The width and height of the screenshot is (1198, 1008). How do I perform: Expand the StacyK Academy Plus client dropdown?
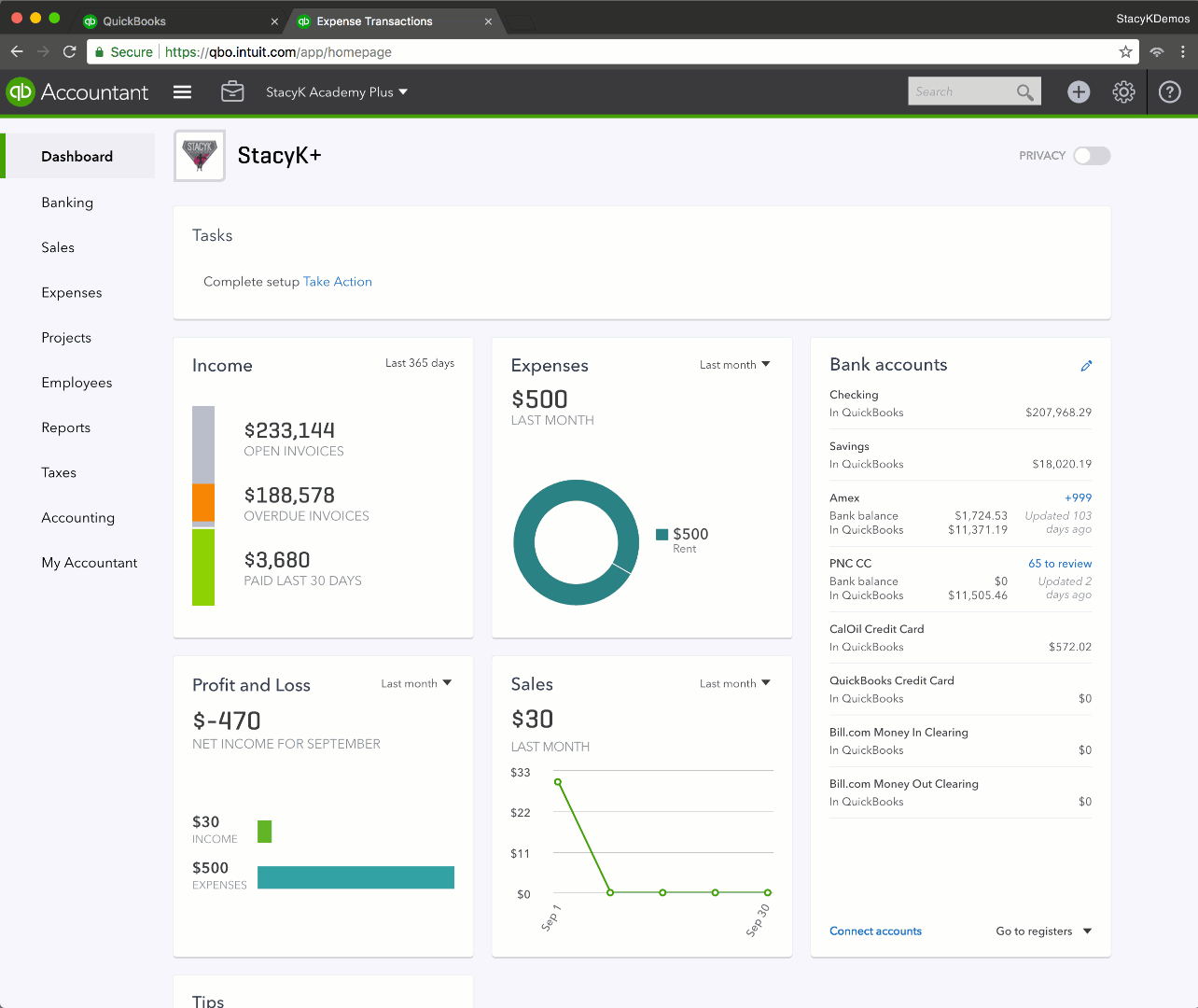337,91
